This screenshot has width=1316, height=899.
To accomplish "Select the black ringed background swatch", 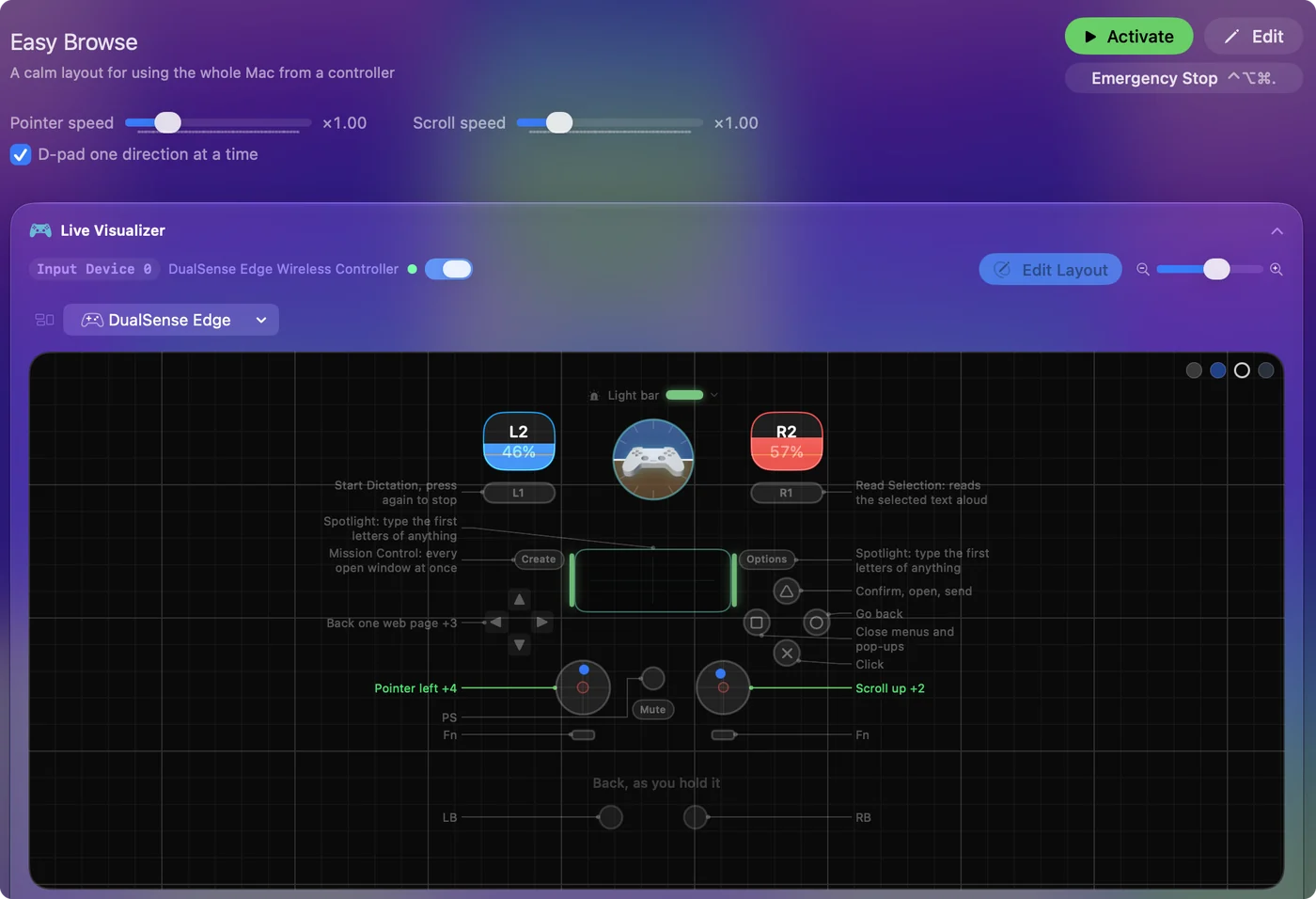I will coord(1242,371).
